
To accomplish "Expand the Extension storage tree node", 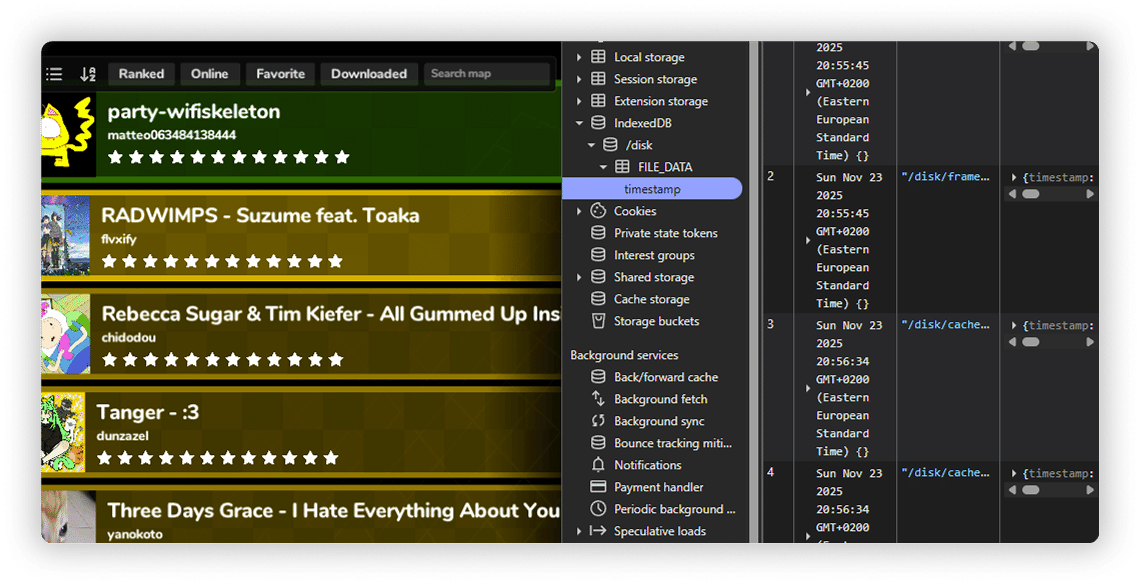I will (x=579, y=101).
